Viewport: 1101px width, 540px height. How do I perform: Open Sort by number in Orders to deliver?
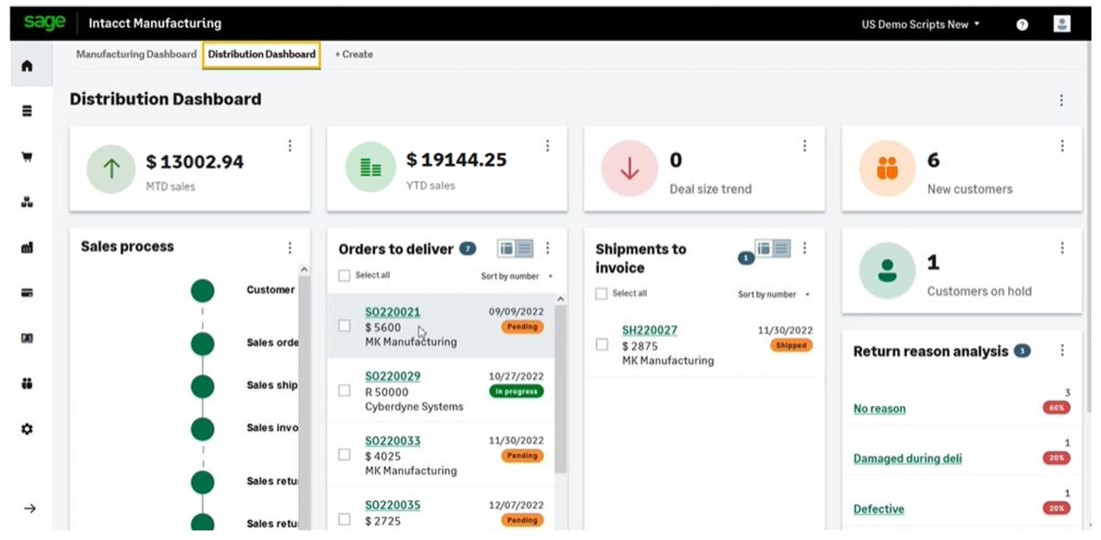tap(515, 276)
